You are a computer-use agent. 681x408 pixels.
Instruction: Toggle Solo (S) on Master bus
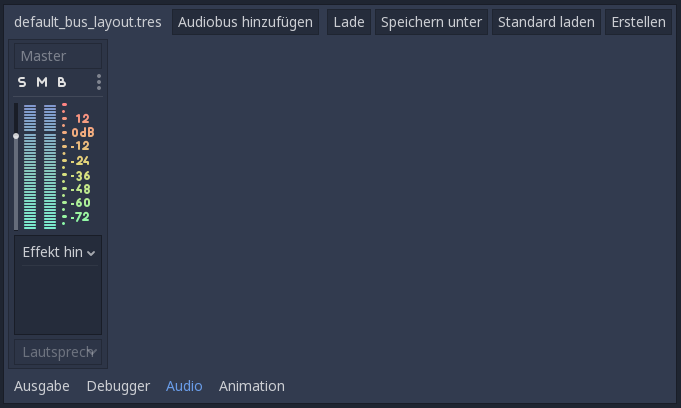(x=22, y=82)
